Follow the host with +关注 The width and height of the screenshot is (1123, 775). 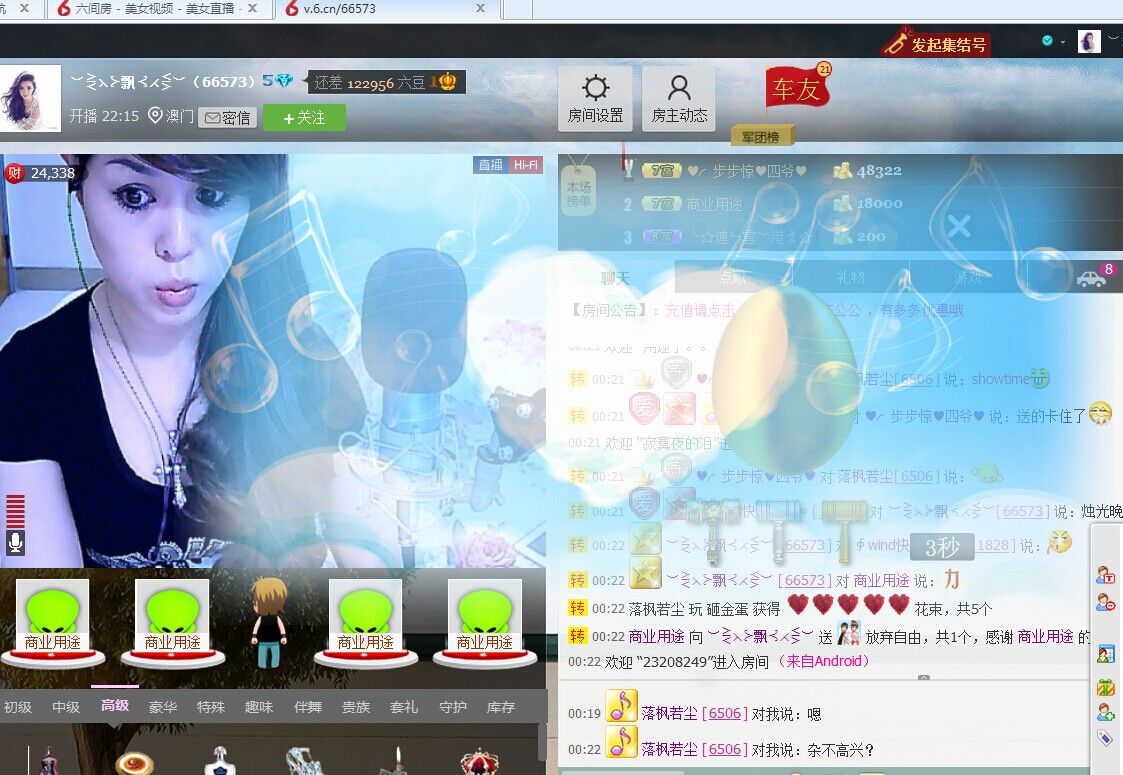[x=304, y=117]
